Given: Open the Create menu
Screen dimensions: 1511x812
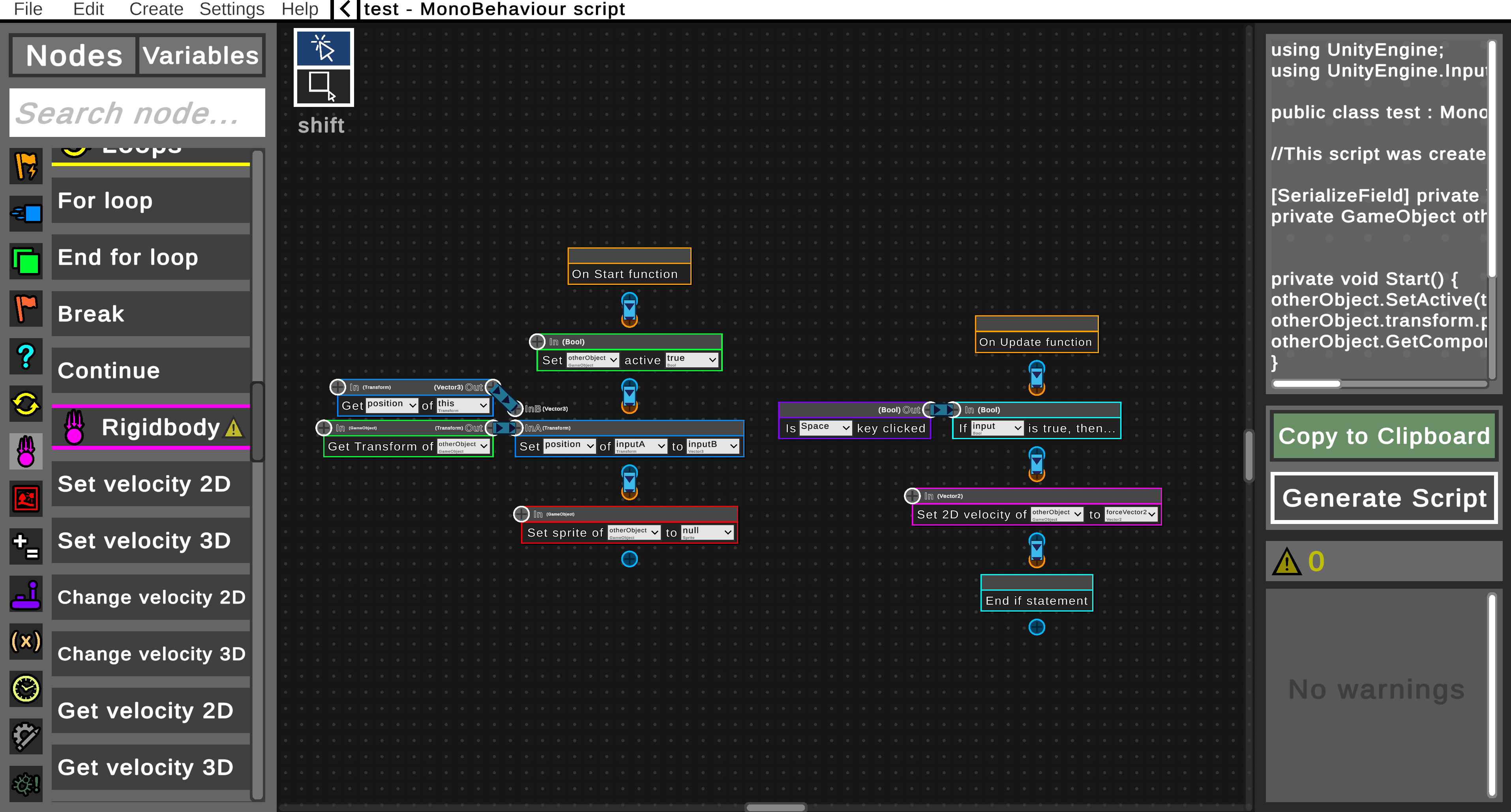Looking at the screenshot, I should 156,9.
